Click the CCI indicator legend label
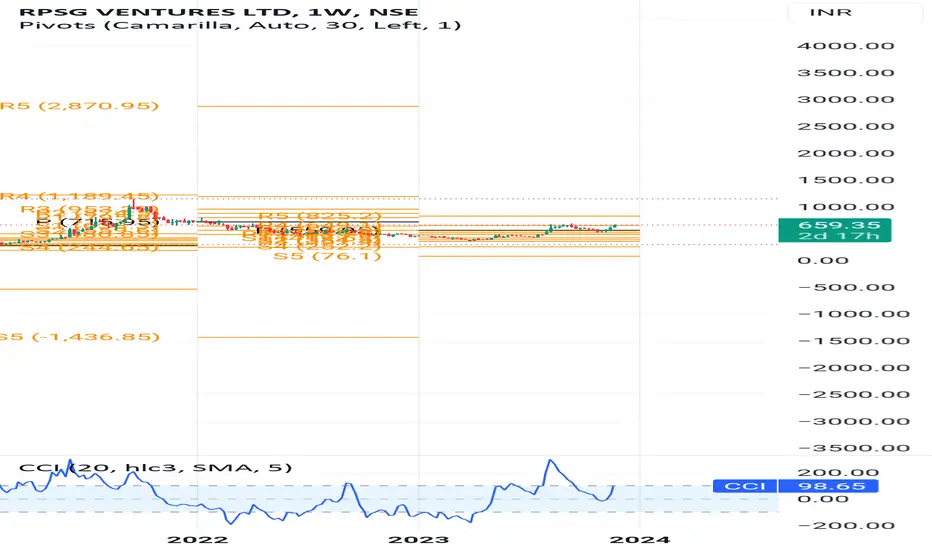This screenshot has width=932, height=550. [x=155, y=467]
